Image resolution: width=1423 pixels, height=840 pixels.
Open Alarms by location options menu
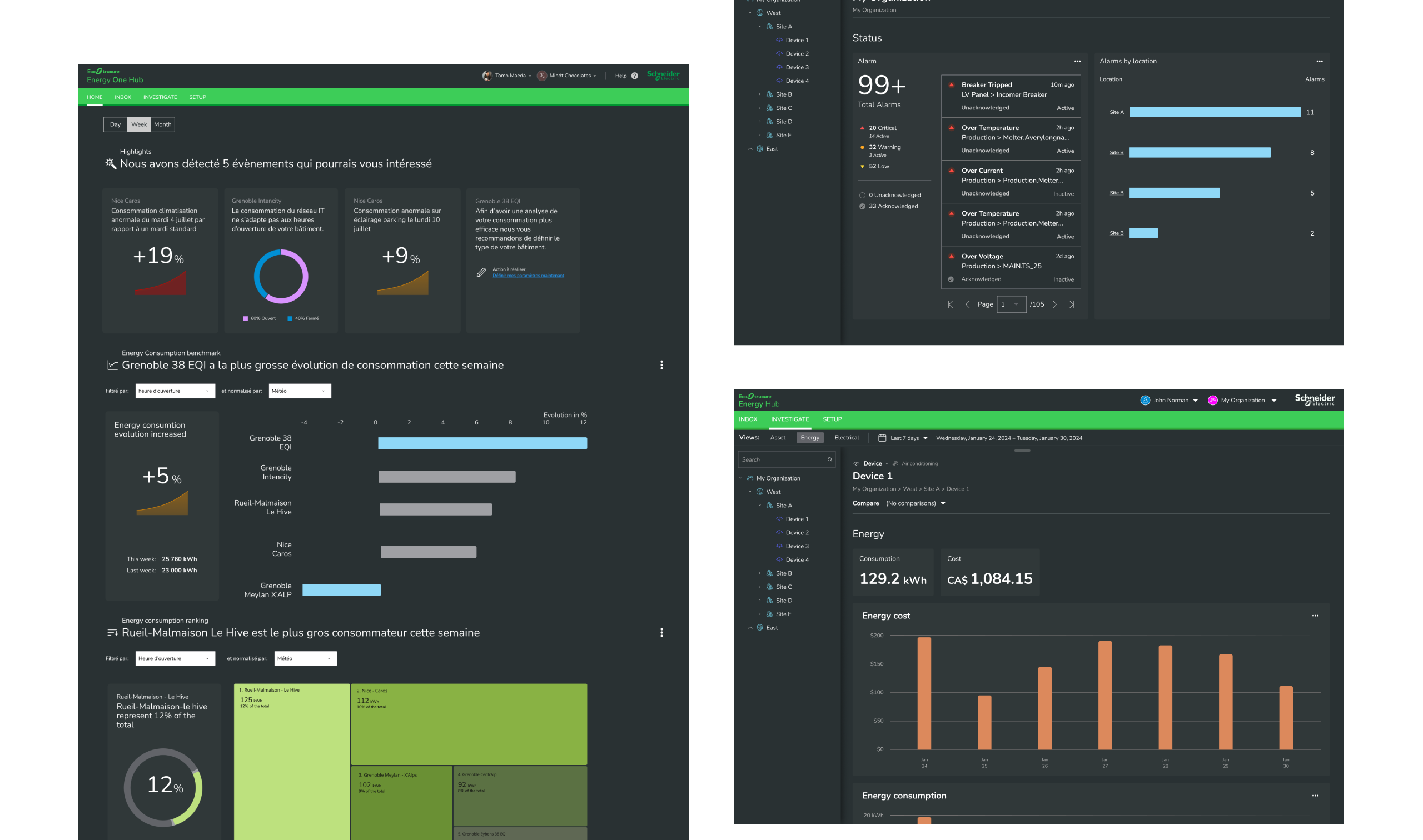(x=1319, y=61)
